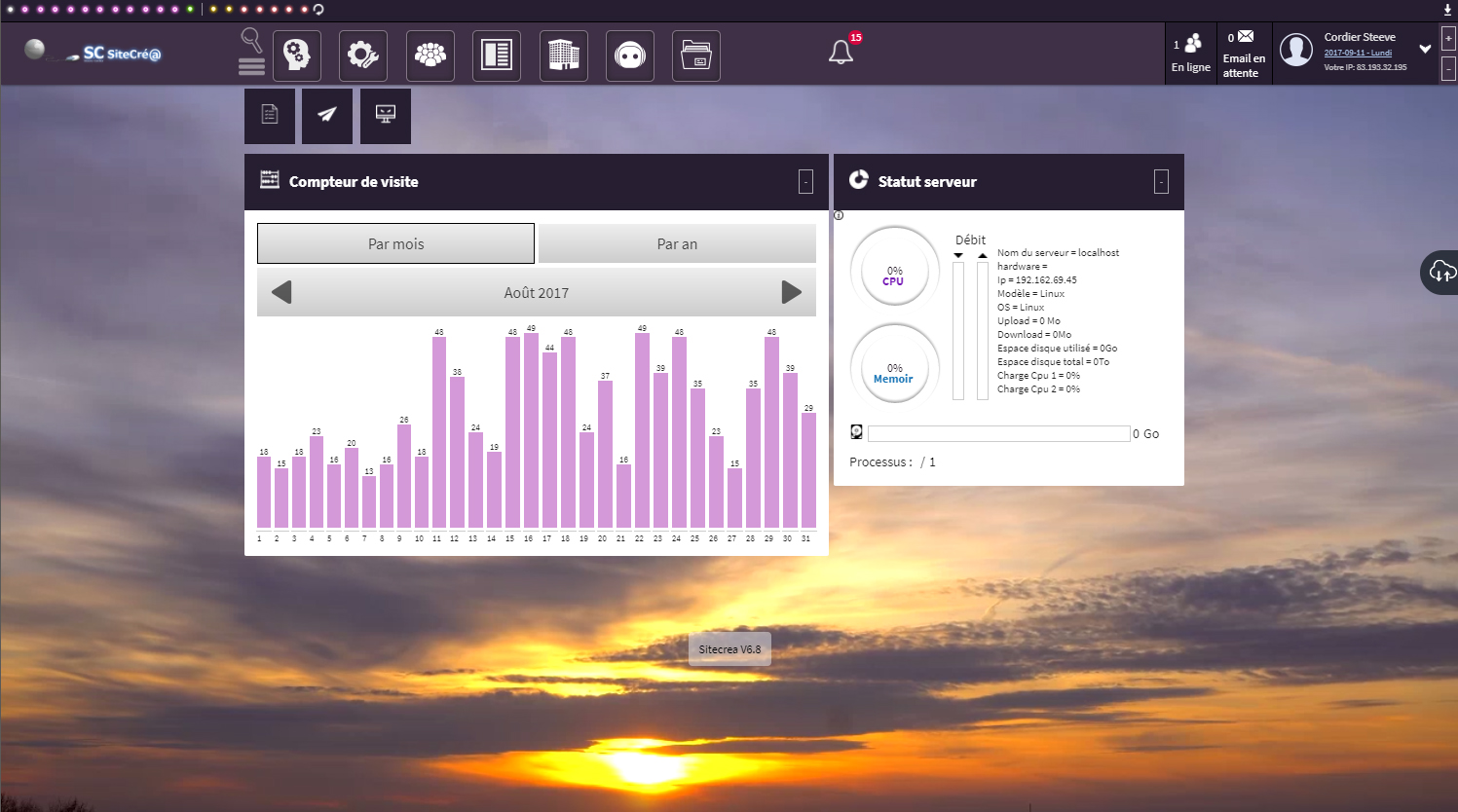Viewport: 1458px width, 812px height.
Task: Switch to the Par mois tab
Action: (x=395, y=243)
